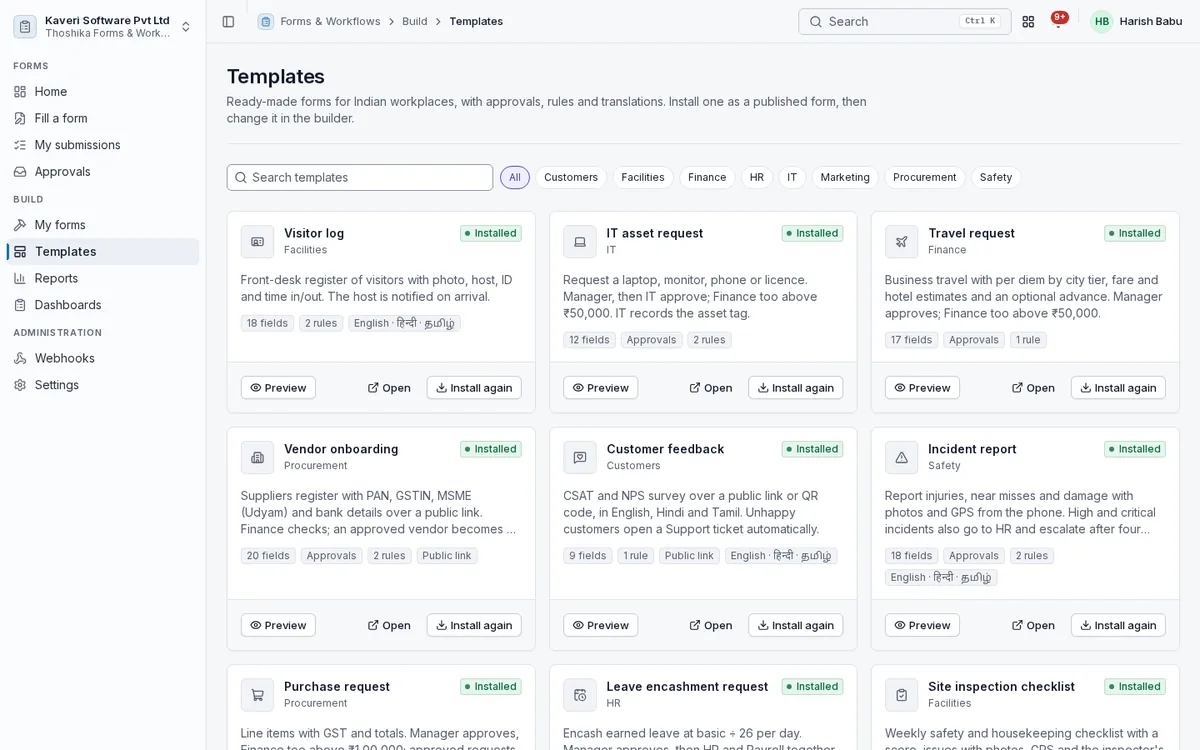Open the Travel request template
Screen dimensions: 1200x750
(x=1033, y=388)
